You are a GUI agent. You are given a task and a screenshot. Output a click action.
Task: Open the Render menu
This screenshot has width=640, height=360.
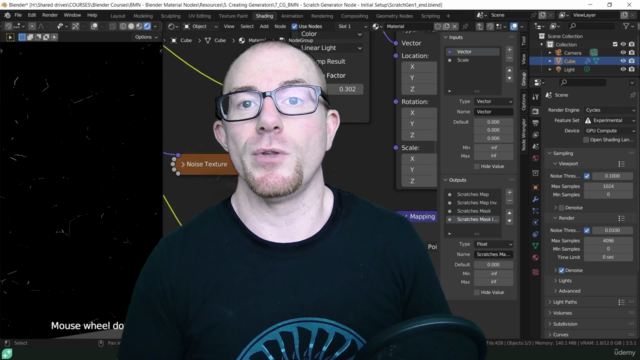point(50,15)
